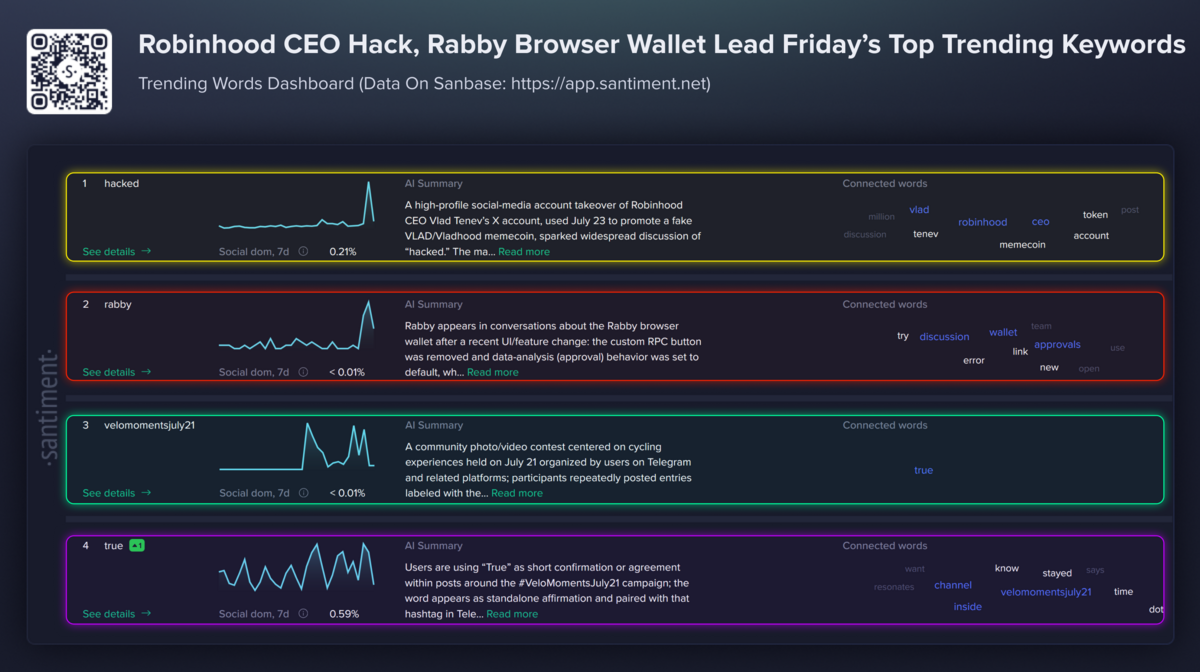Open See details for true
Image resolution: width=1200 pixels, height=672 pixels.
(117, 614)
